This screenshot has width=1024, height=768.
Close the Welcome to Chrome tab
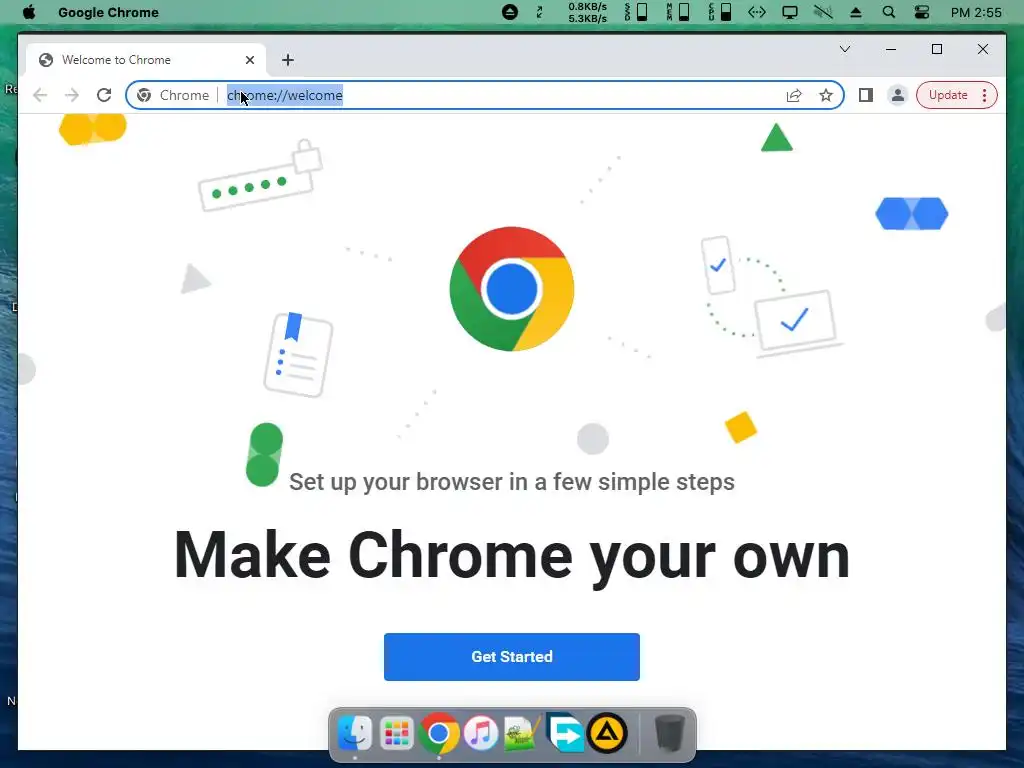tap(249, 60)
